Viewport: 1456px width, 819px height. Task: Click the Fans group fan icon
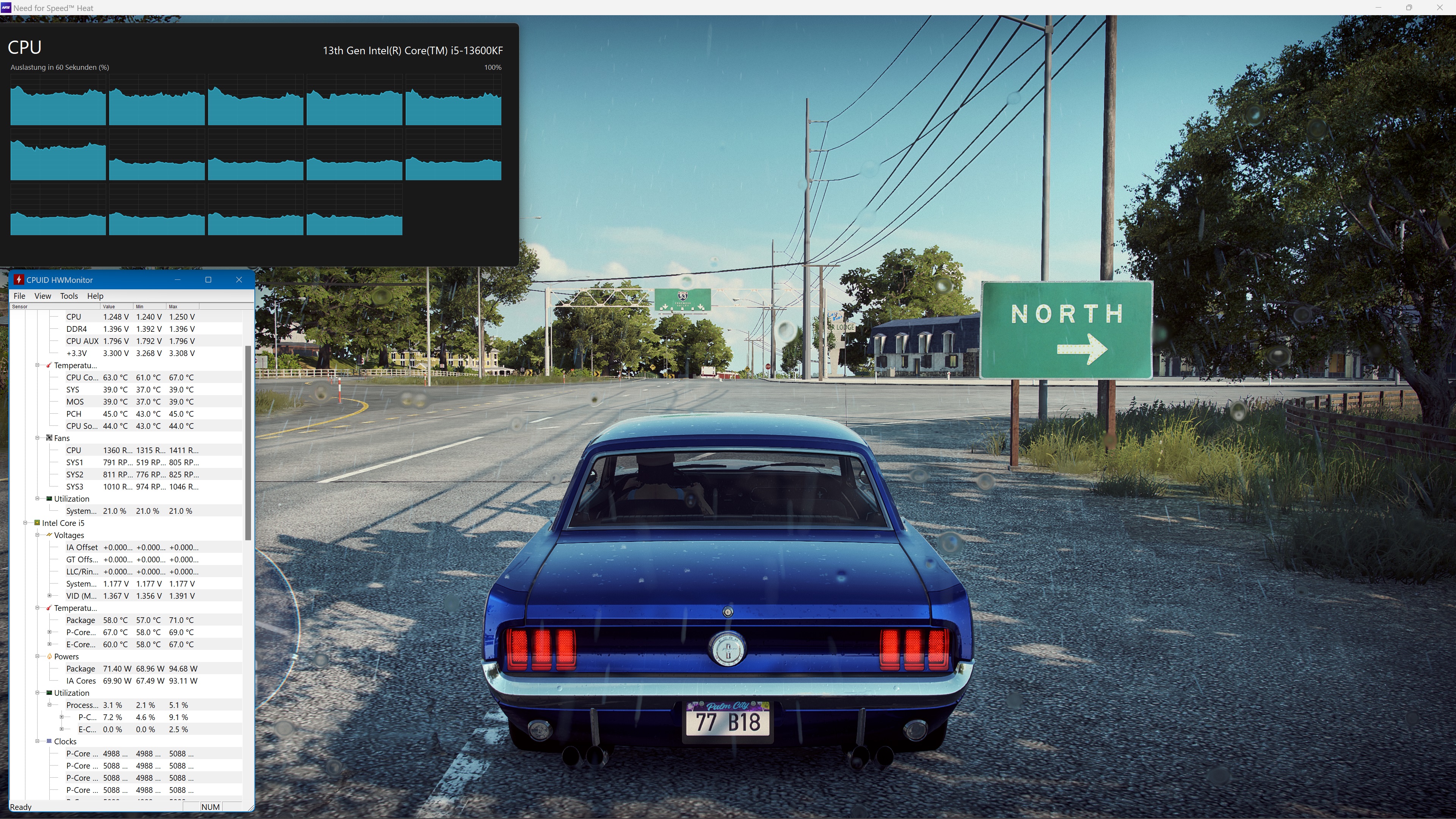[x=49, y=438]
